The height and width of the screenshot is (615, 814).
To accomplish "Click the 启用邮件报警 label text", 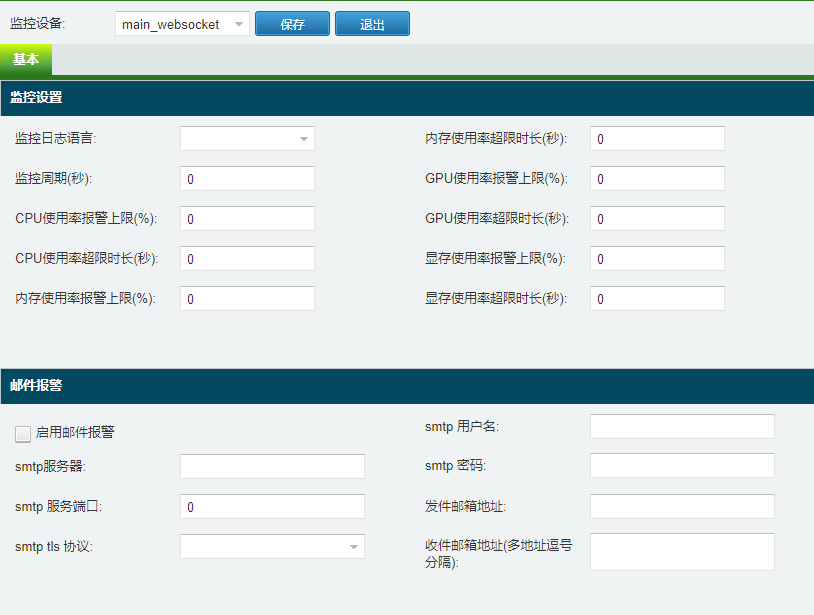I will click(x=75, y=432).
